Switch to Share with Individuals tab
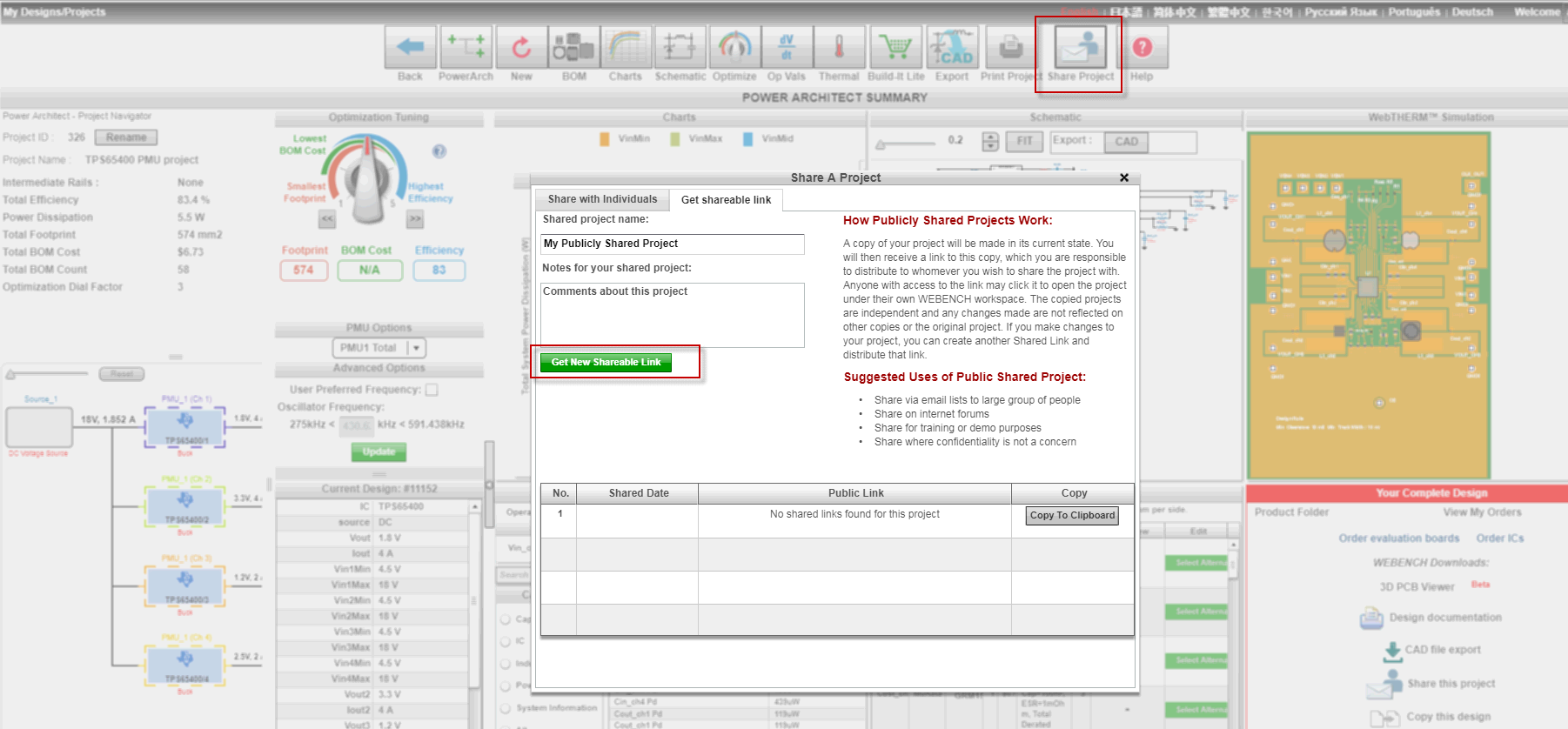Viewport: 1568px width, 729px height. pyautogui.click(x=602, y=199)
